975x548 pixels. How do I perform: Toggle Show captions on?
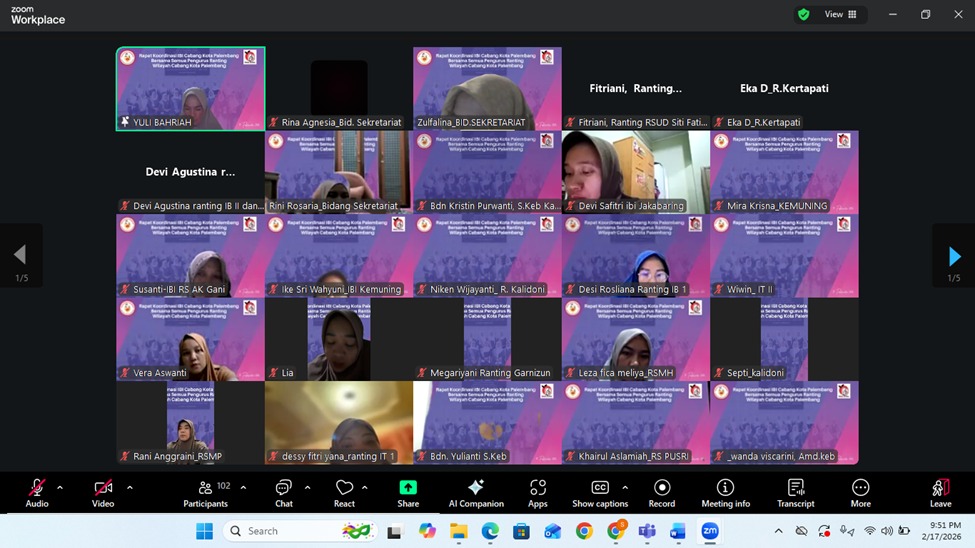coord(600,492)
